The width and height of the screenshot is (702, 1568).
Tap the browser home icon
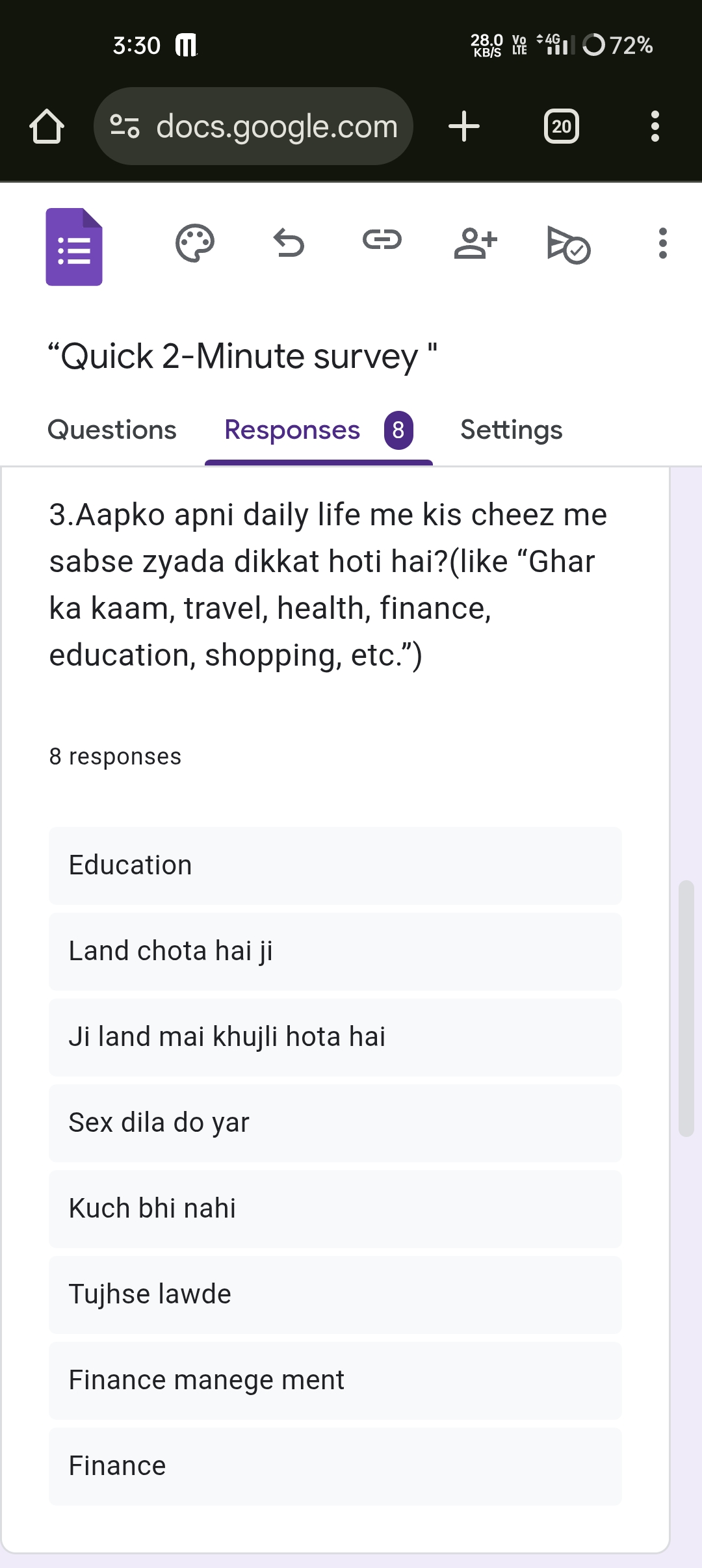pyautogui.click(x=47, y=126)
